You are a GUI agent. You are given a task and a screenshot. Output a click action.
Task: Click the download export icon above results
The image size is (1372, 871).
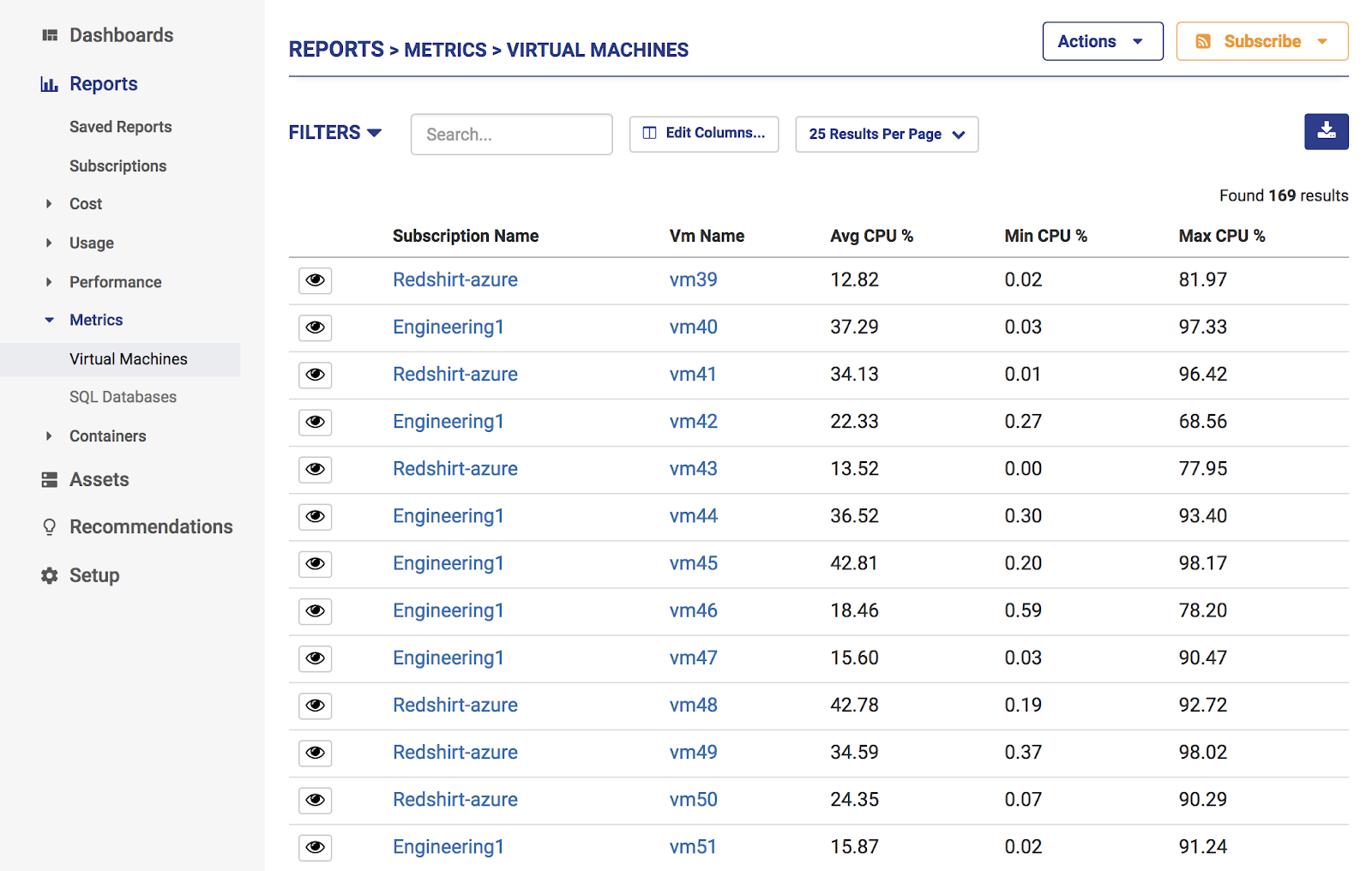click(1327, 132)
